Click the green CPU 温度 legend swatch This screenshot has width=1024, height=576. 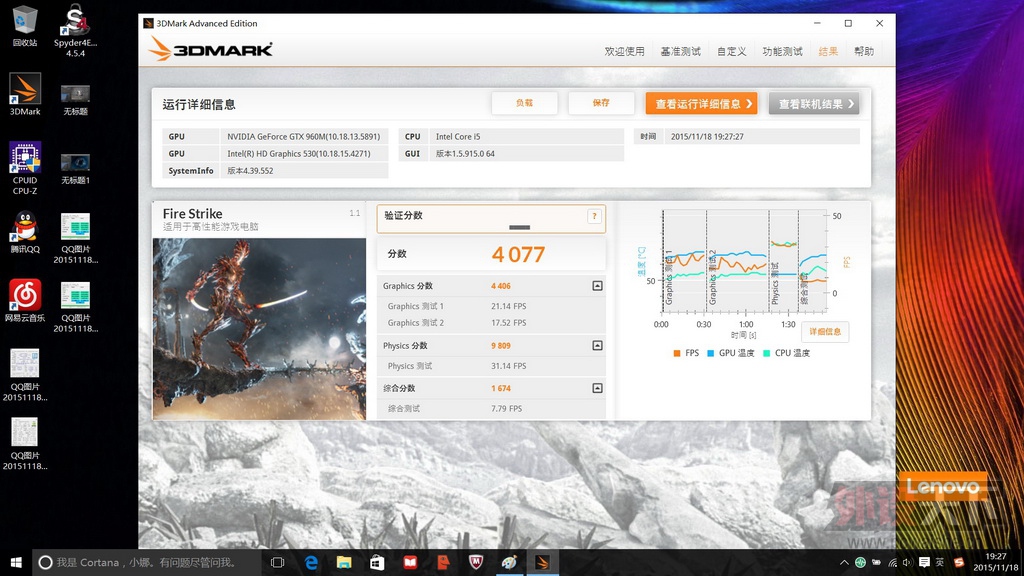(x=767, y=353)
